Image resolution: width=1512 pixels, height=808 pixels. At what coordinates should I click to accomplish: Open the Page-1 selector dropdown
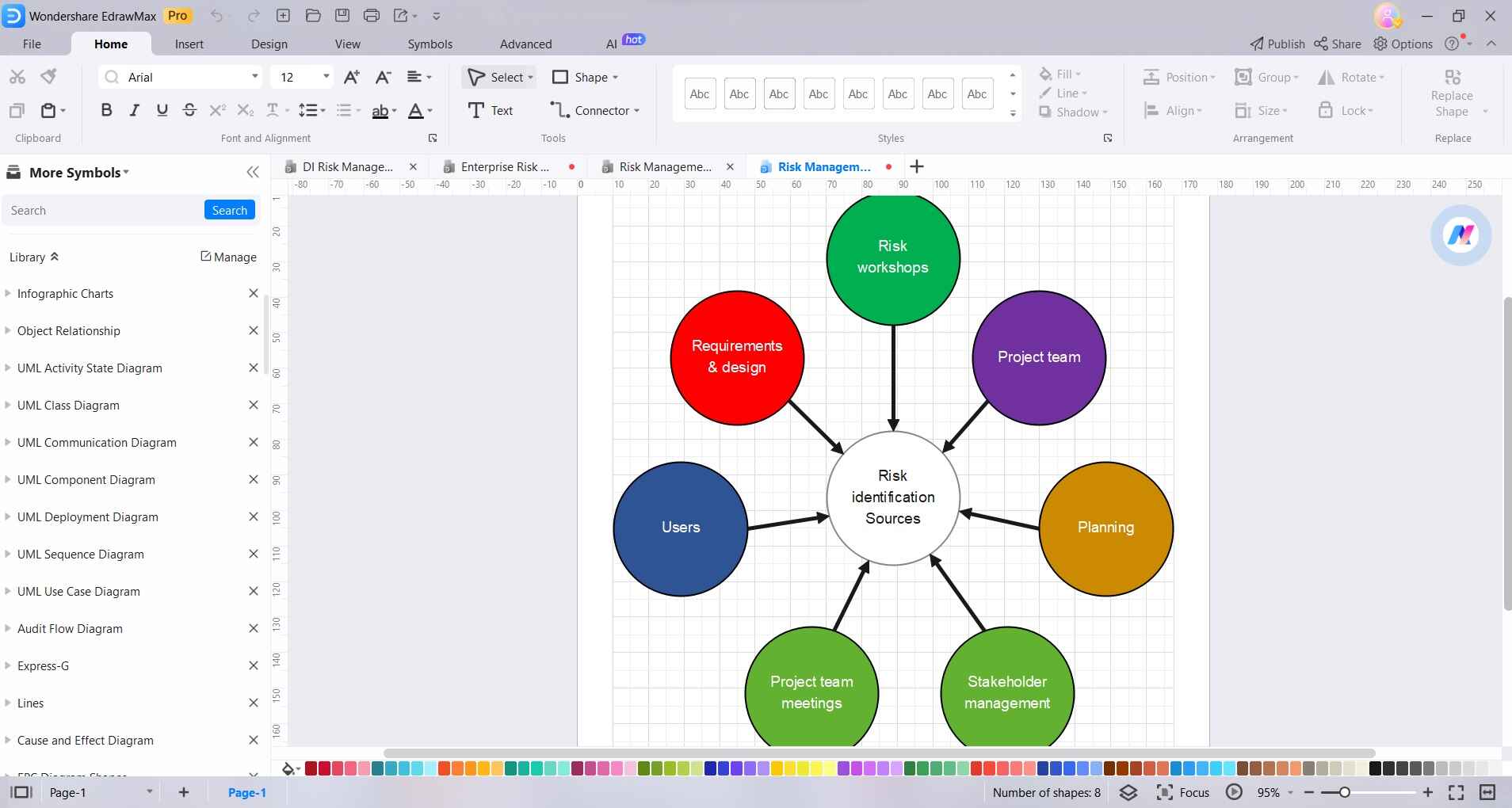[x=149, y=792]
